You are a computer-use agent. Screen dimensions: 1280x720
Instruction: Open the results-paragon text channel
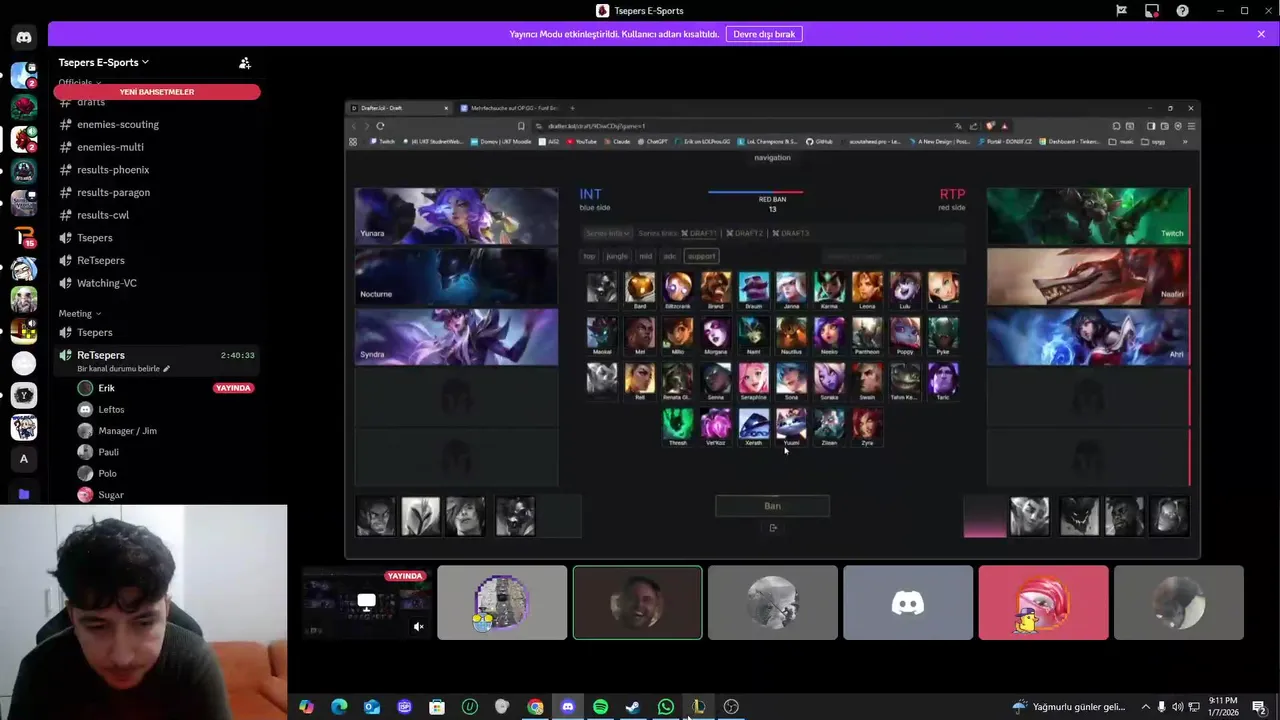113,192
